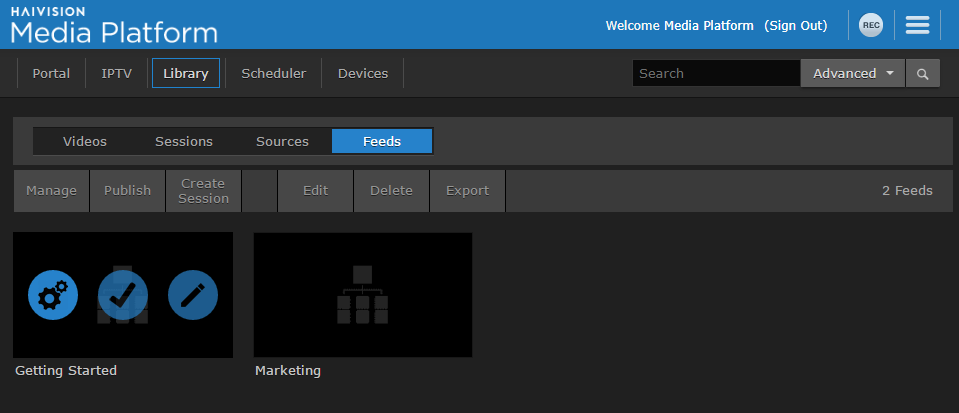Go to the IPTV section
The width and height of the screenshot is (959, 413).
[116, 74]
